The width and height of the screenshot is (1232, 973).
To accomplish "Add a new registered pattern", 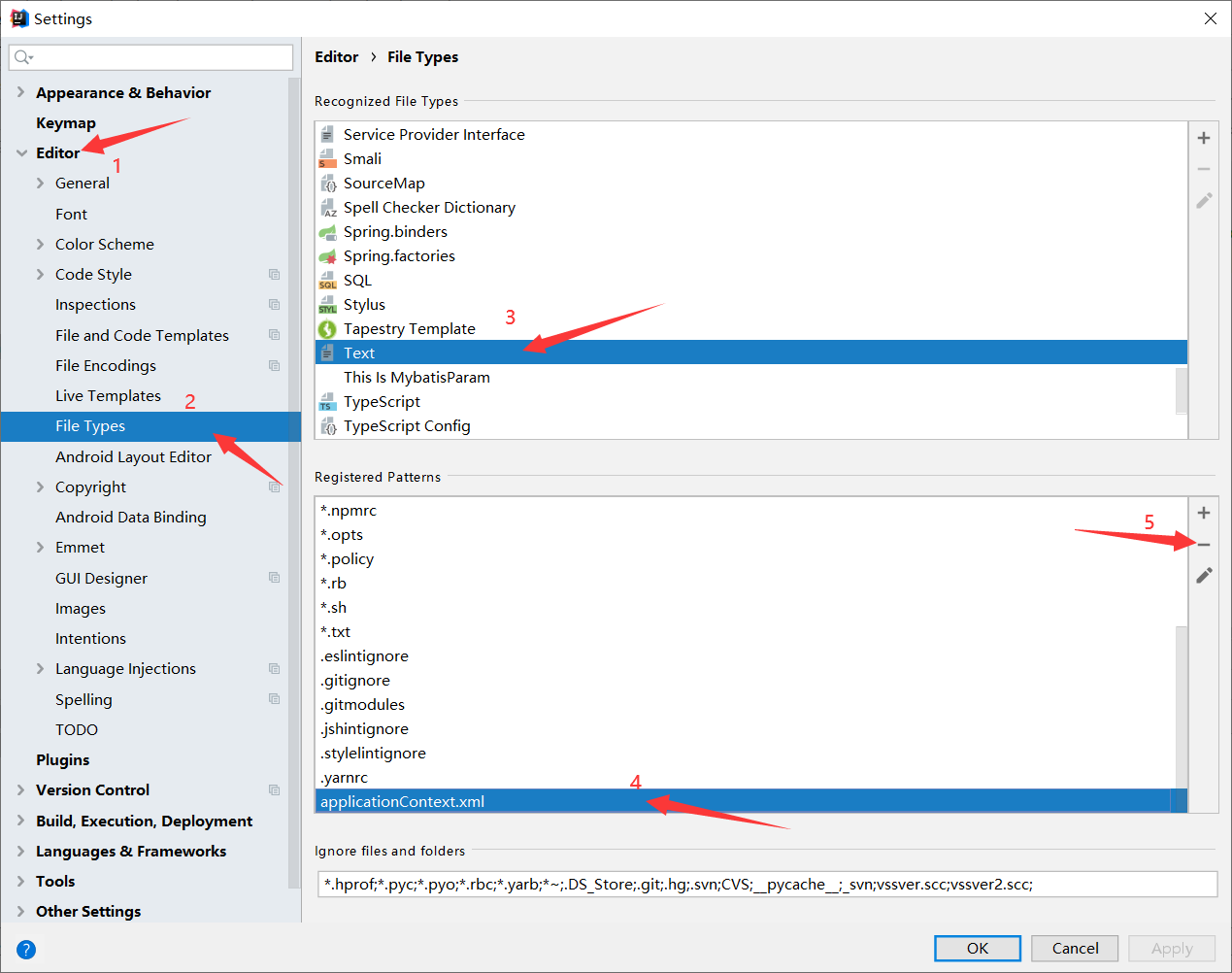I will click(x=1204, y=513).
